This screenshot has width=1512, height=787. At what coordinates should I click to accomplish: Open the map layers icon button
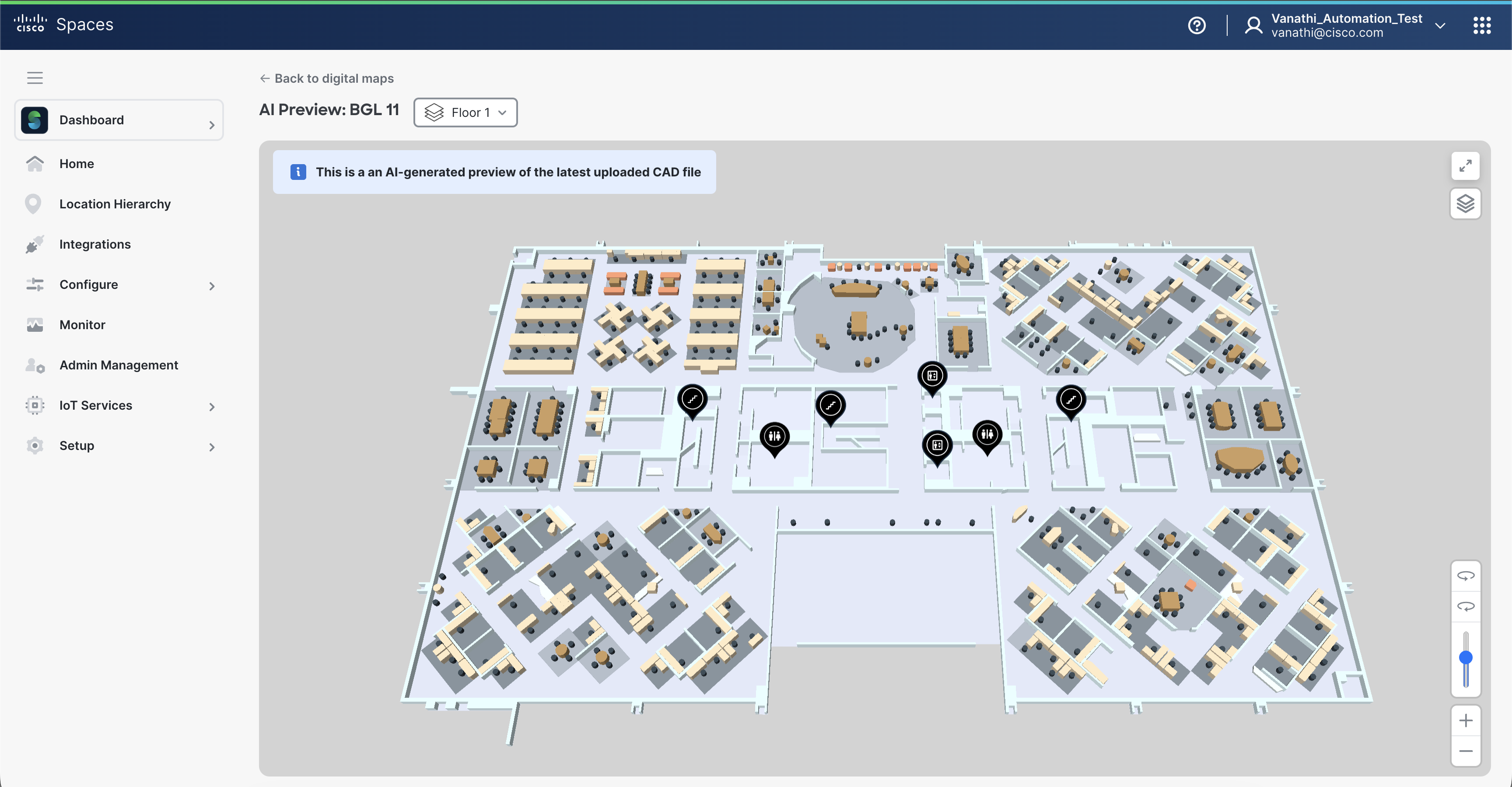tap(1465, 204)
